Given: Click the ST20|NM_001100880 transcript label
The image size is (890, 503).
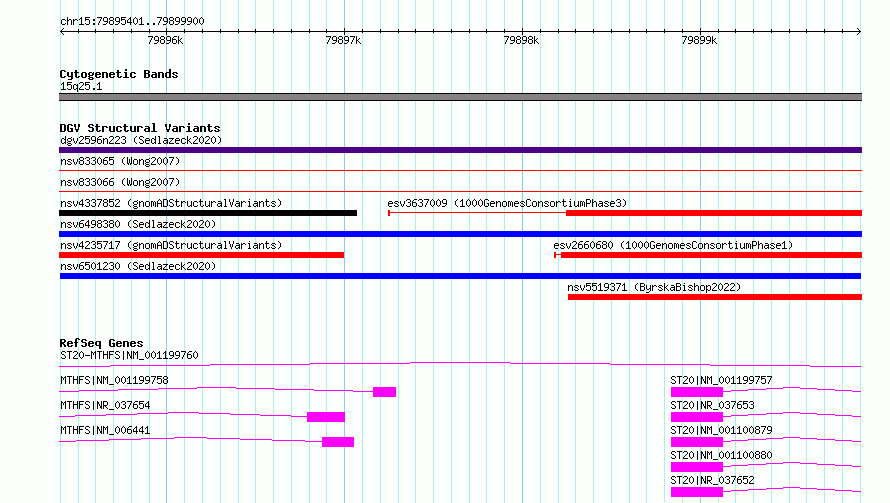Looking at the screenshot, I should [721, 455].
